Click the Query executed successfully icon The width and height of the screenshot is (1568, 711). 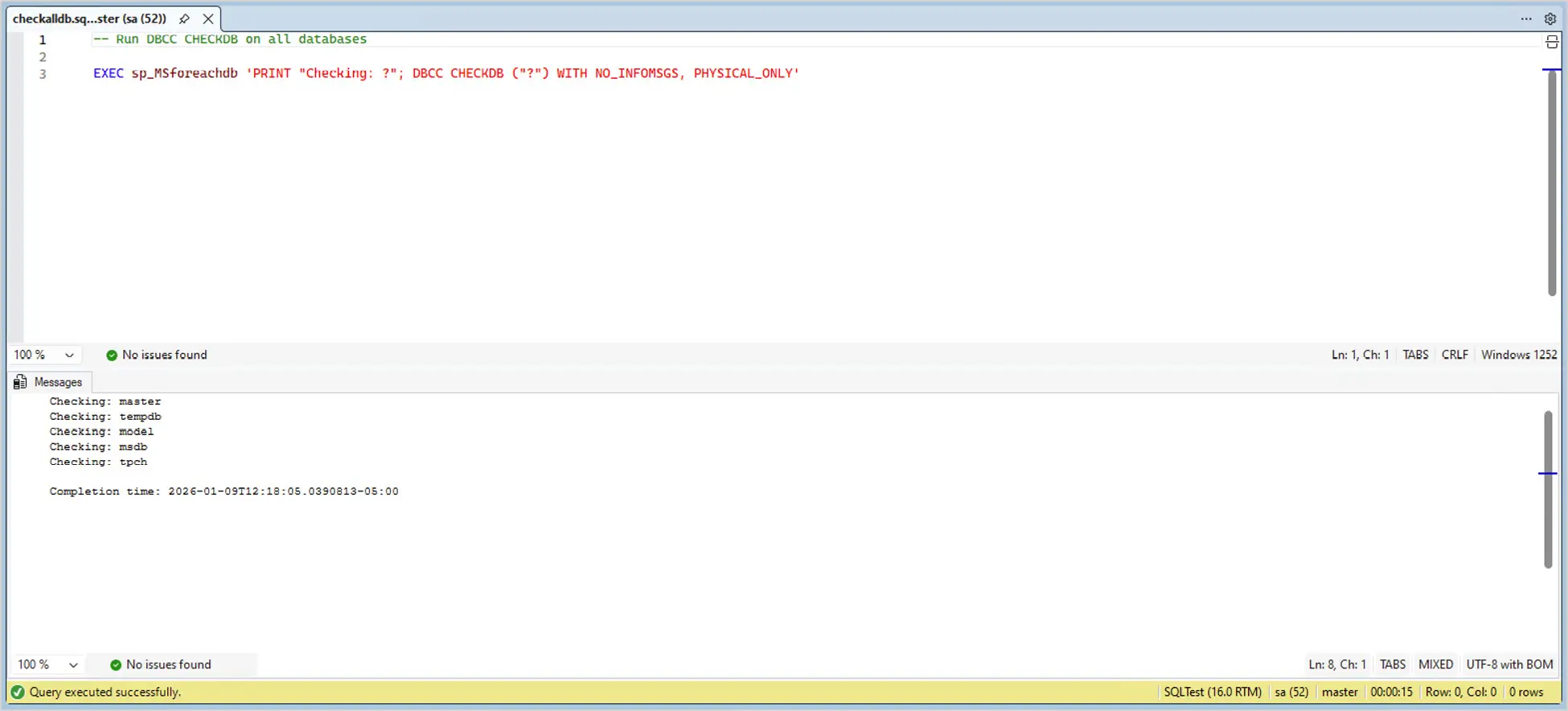[18, 692]
